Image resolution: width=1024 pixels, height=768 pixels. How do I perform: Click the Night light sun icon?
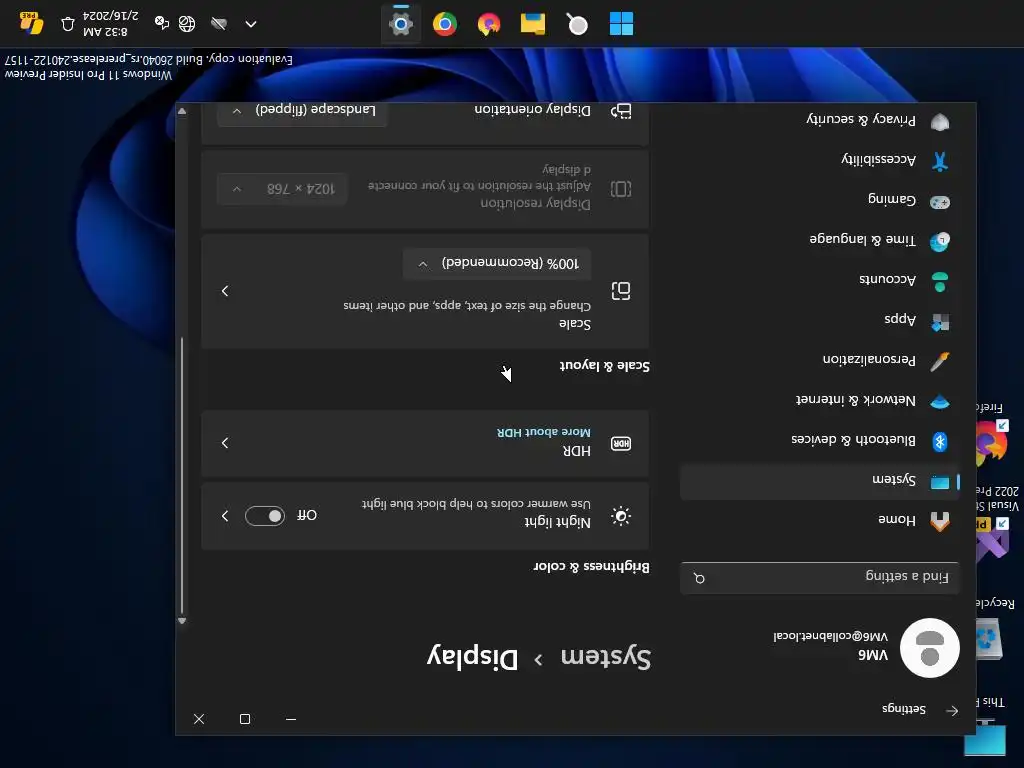coord(620,516)
